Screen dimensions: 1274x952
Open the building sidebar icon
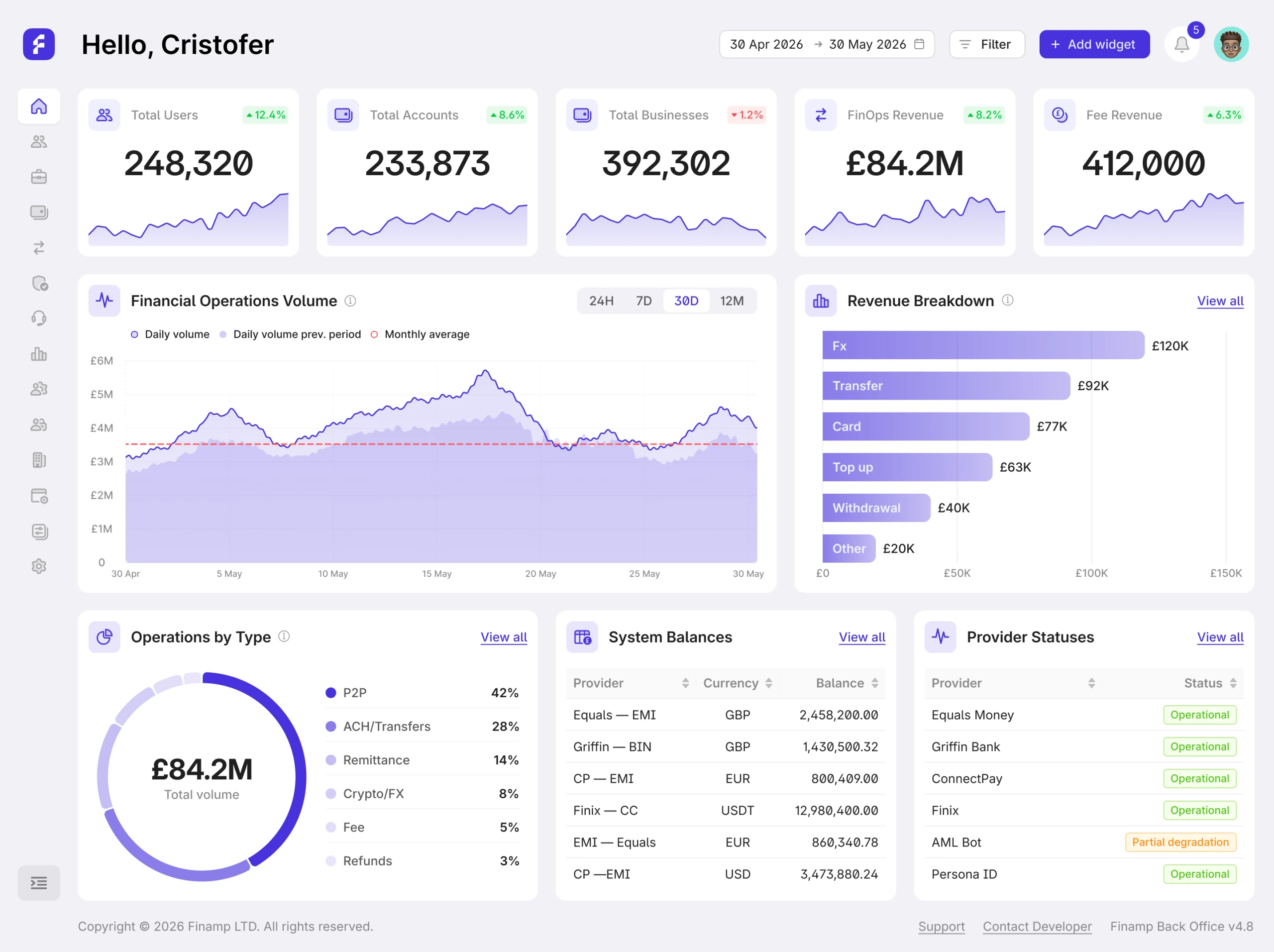pos(39,460)
